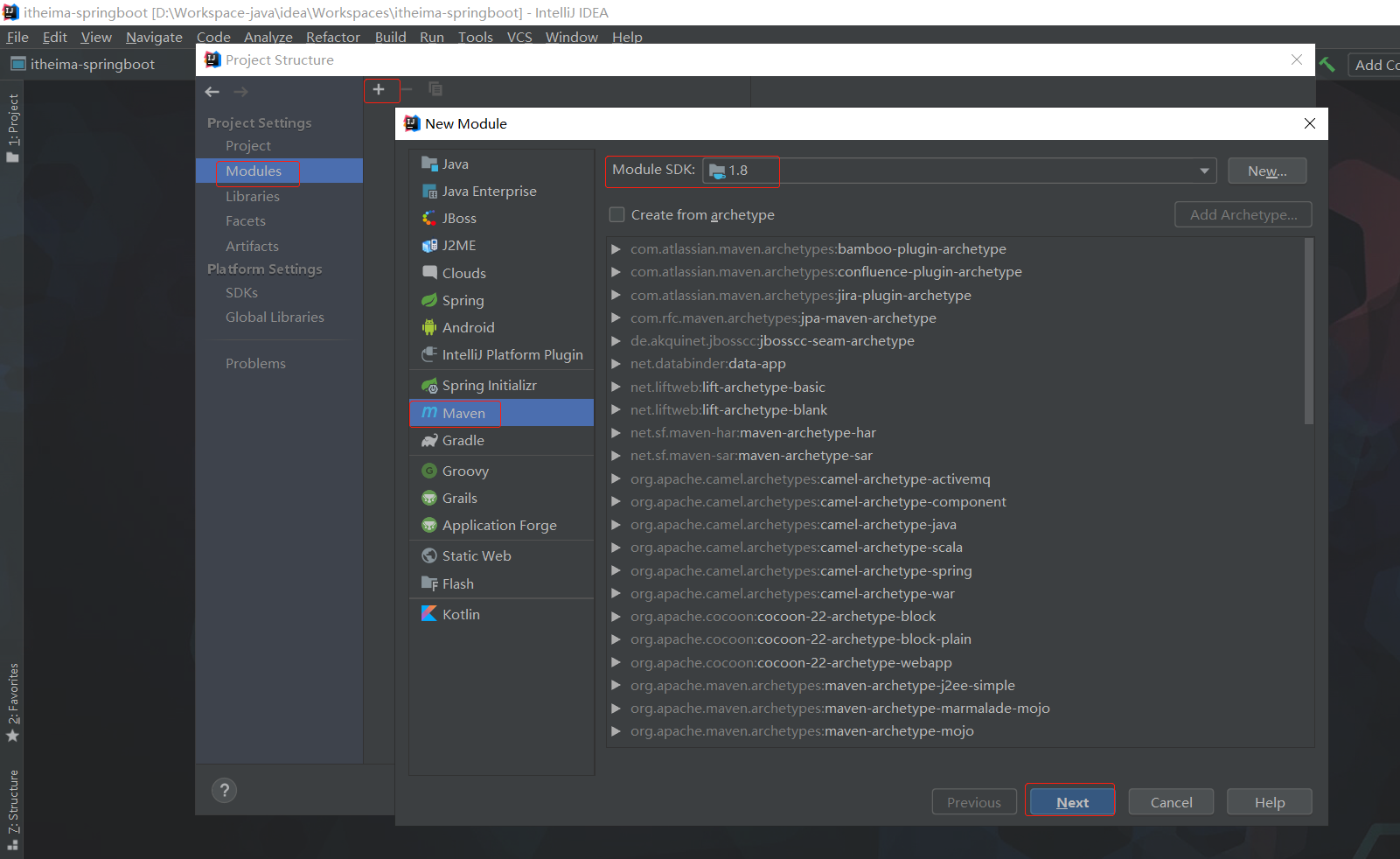Click the remove module minus icon
This screenshot has height=859, width=1400.
pos(407,89)
